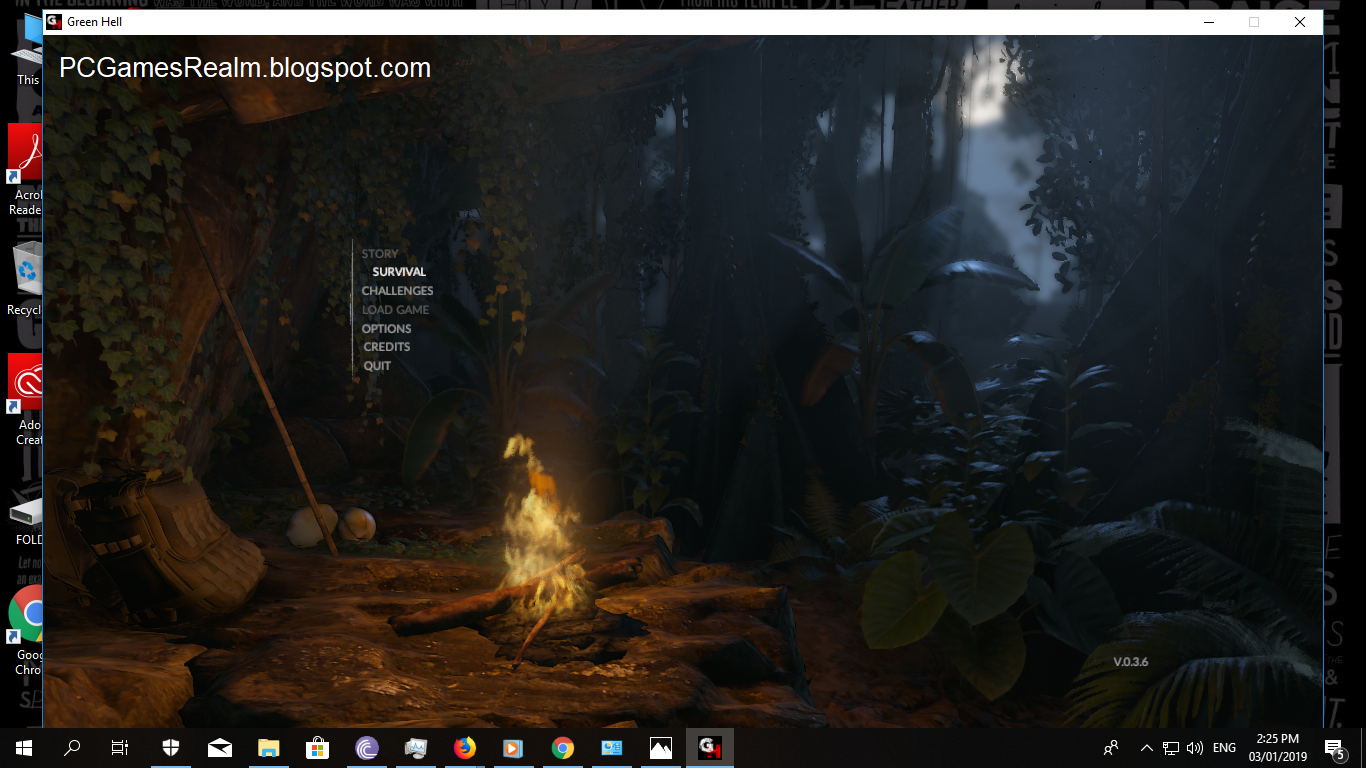Open network status tray icon

1170,747
